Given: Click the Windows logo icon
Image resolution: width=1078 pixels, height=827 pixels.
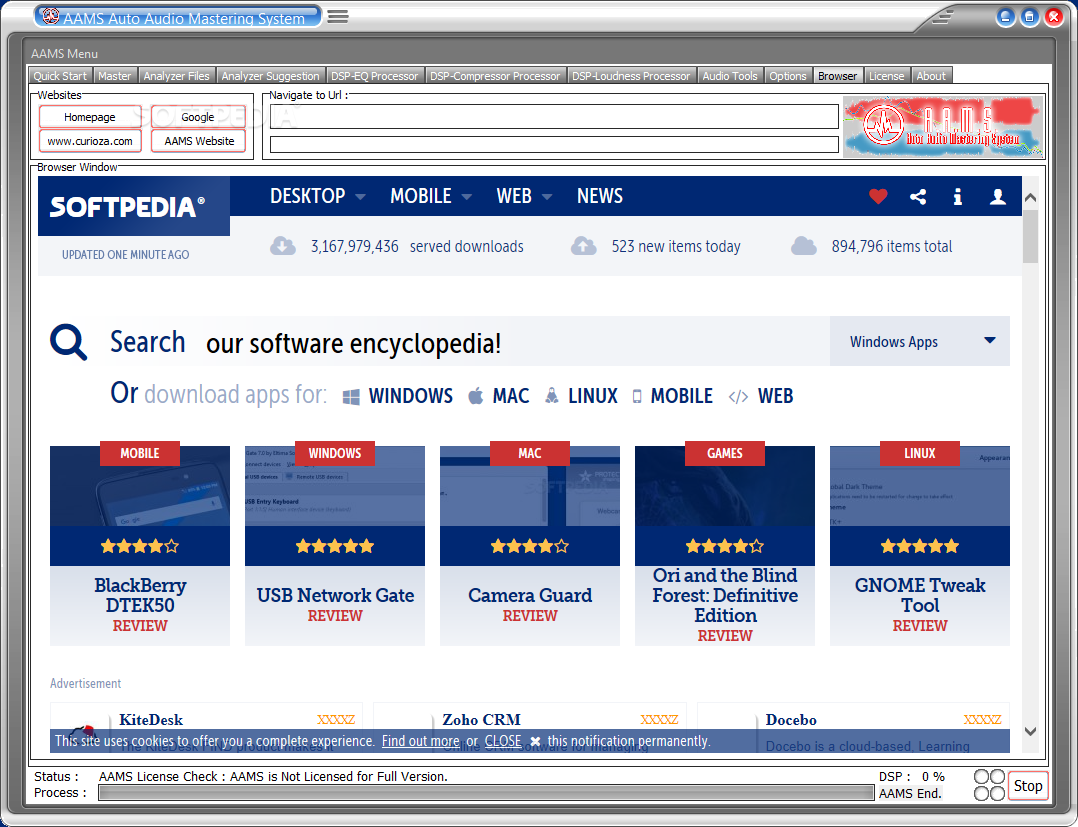Looking at the screenshot, I should [x=351, y=397].
